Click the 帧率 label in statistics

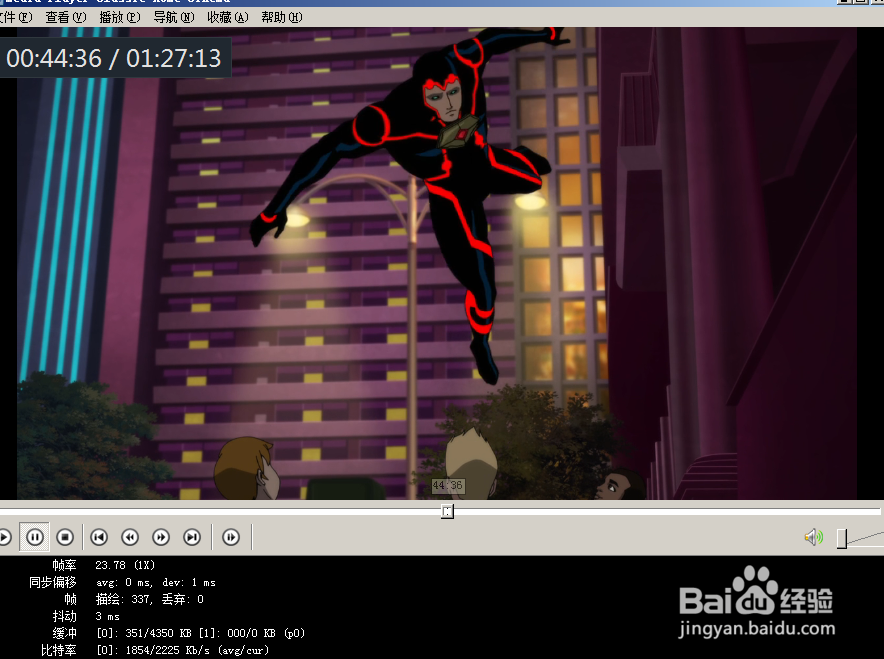[64, 565]
